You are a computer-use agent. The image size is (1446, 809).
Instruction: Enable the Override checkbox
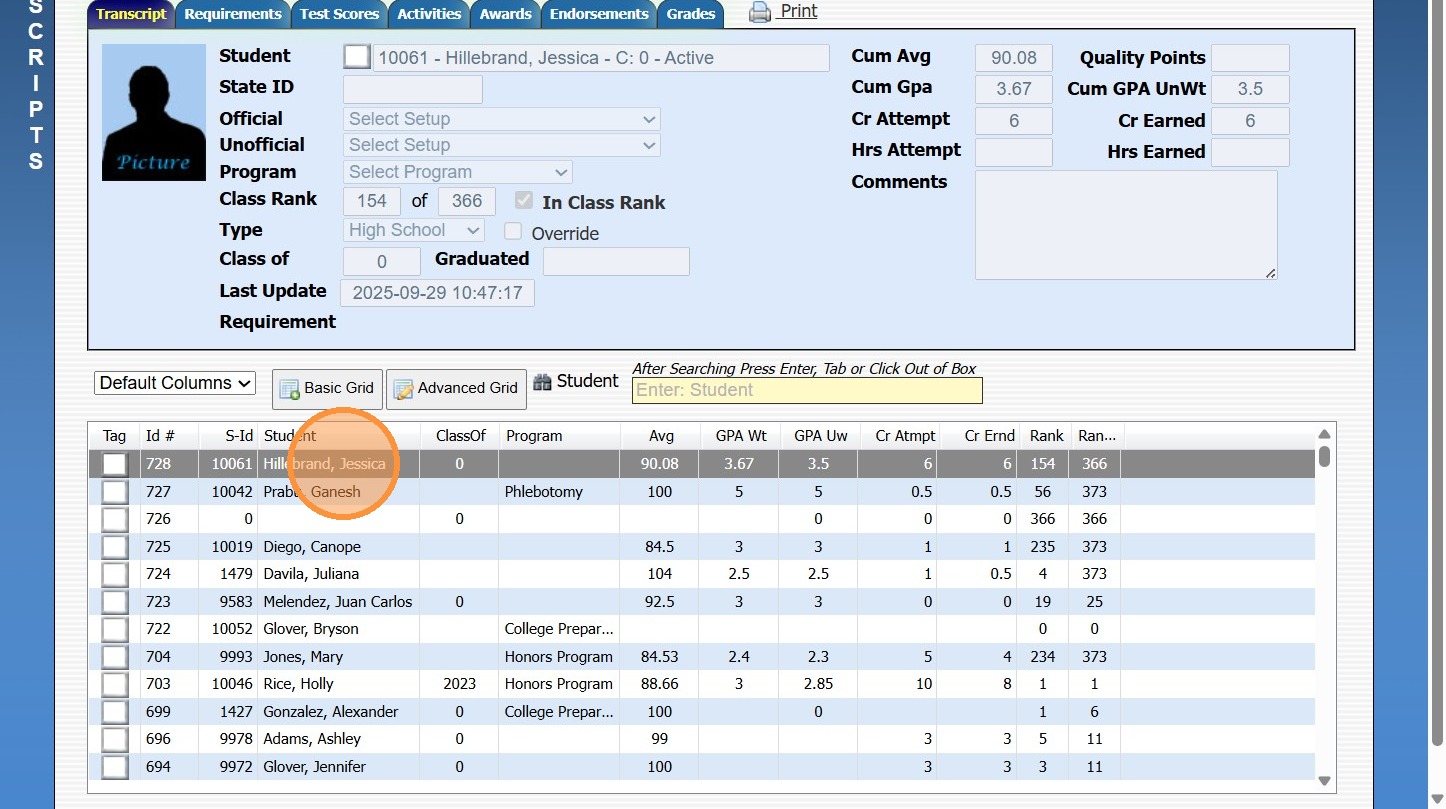tap(513, 232)
